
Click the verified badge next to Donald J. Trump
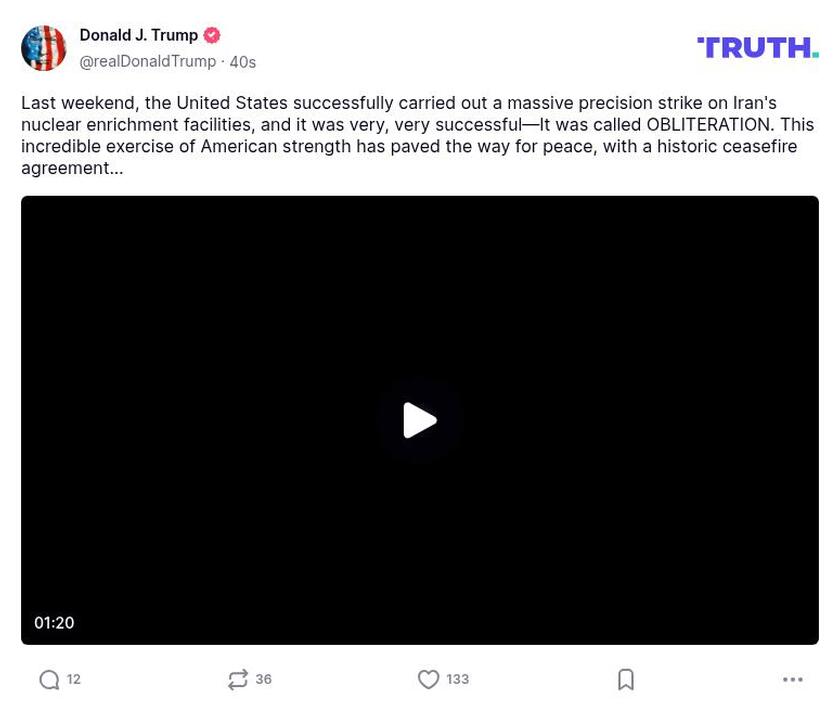coord(210,34)
